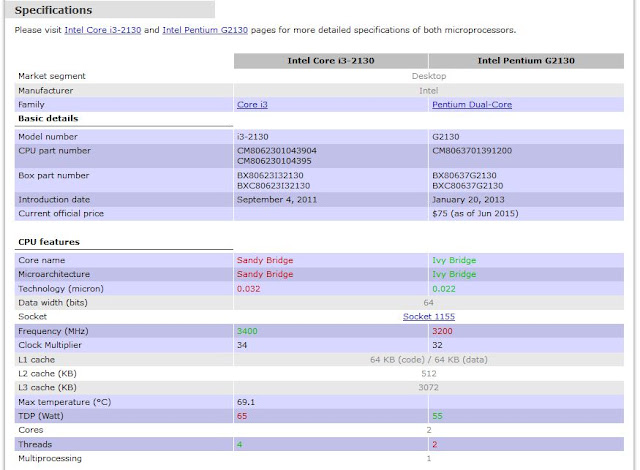Follow the Pentium Dual-Core family link
This screenshot has width=640, height=470.
click(472, 104)
